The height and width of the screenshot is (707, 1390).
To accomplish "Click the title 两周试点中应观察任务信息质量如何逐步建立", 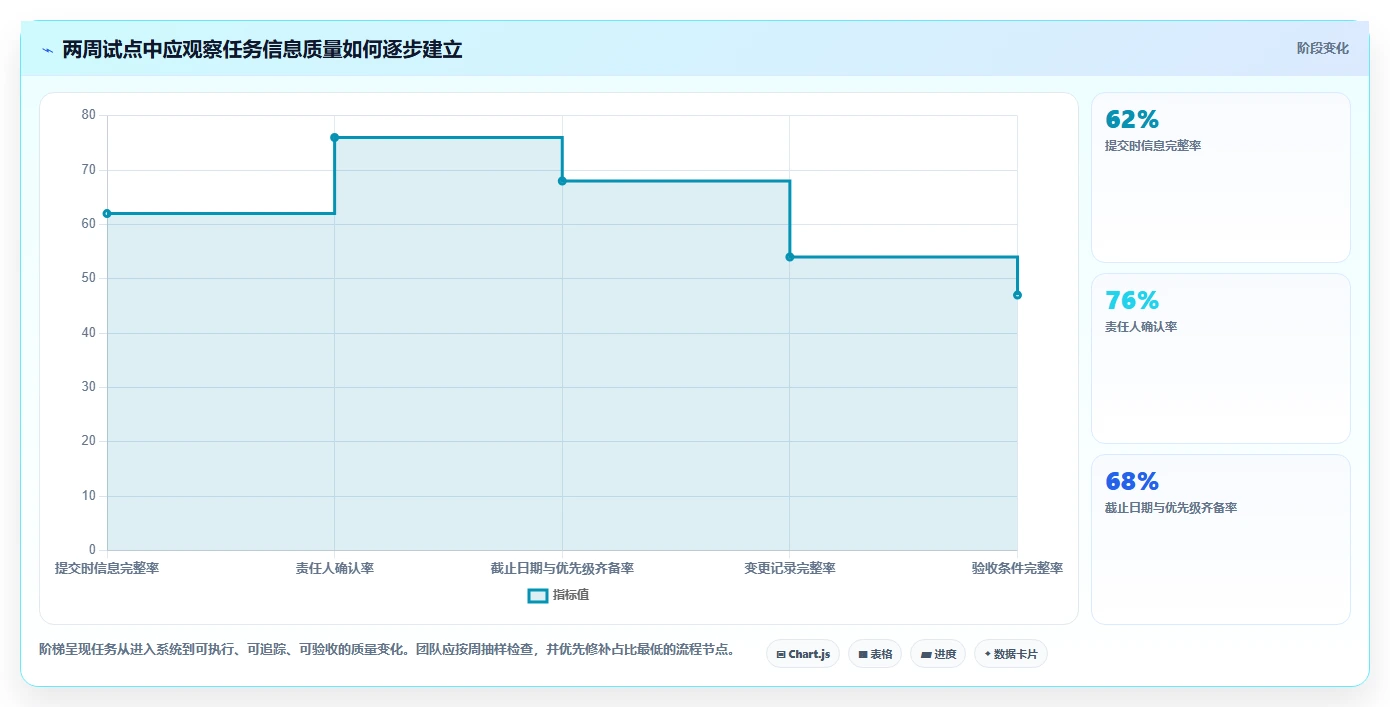I will click(262, 49).
